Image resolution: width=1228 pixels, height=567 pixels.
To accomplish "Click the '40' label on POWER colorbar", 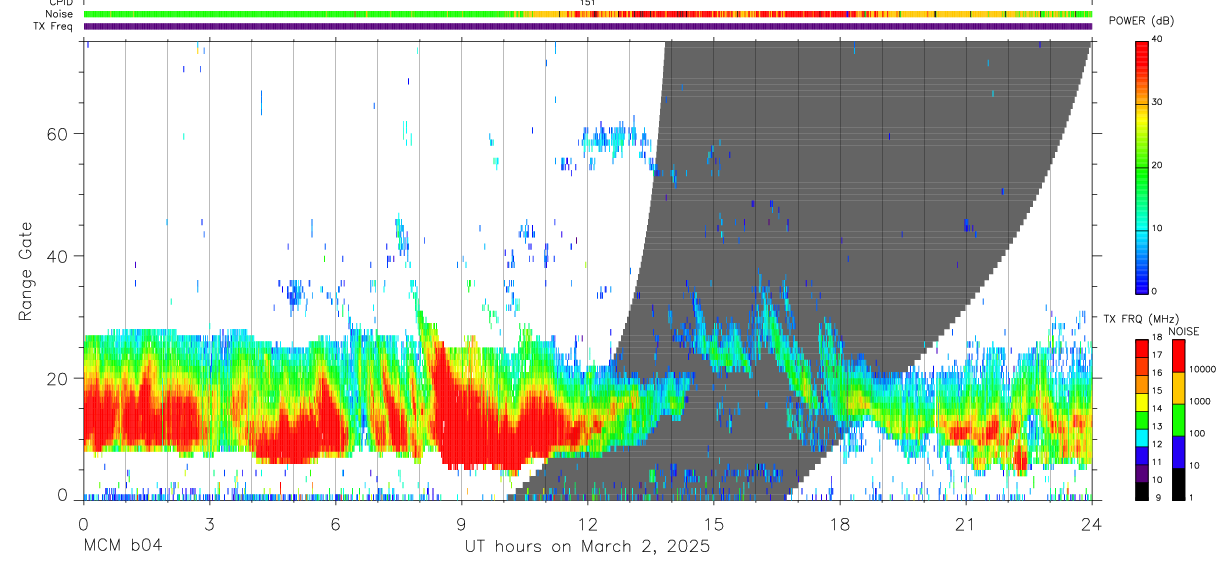I will point(1157,39).
